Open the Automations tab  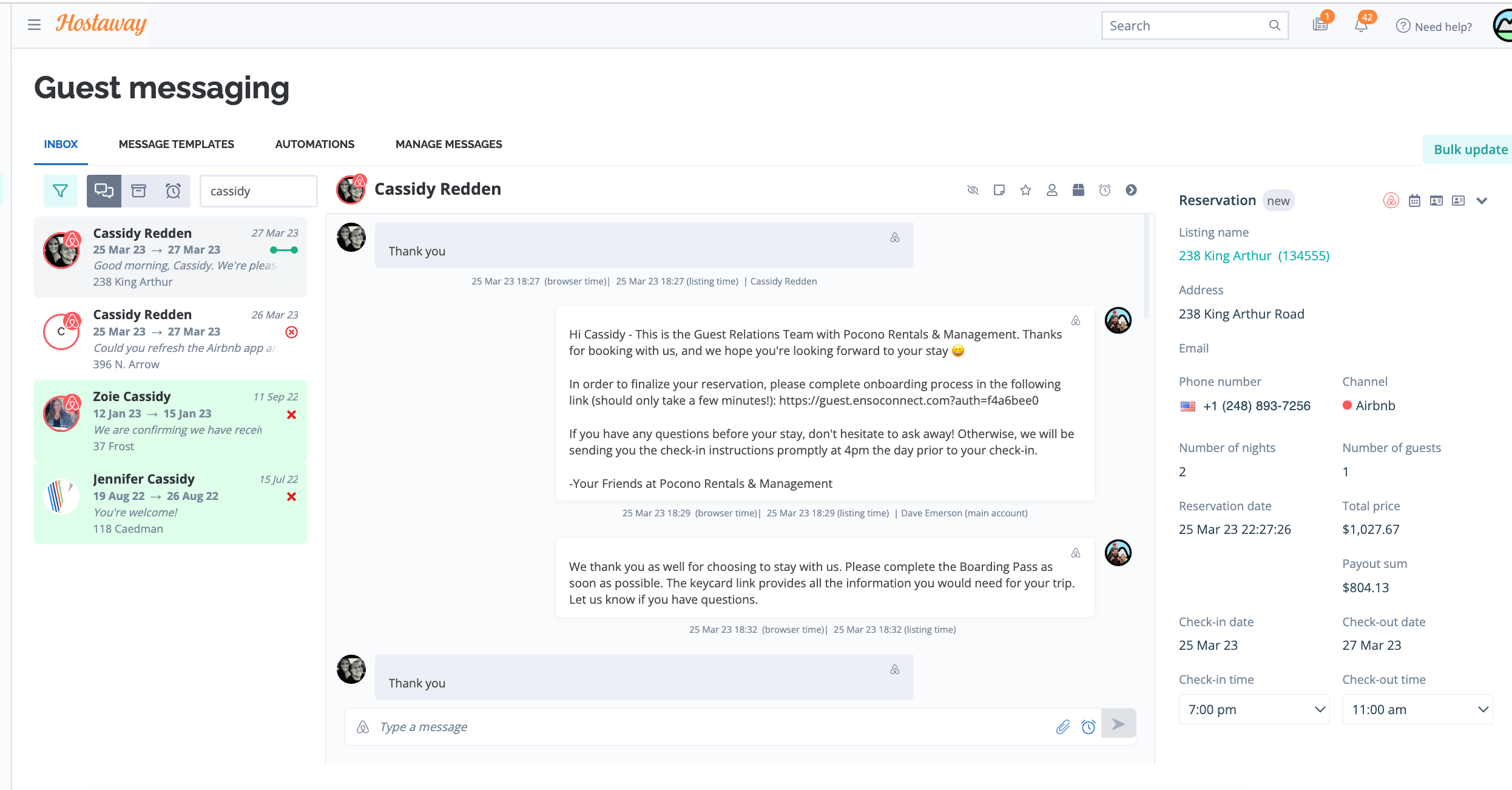(x=314, y=144)
